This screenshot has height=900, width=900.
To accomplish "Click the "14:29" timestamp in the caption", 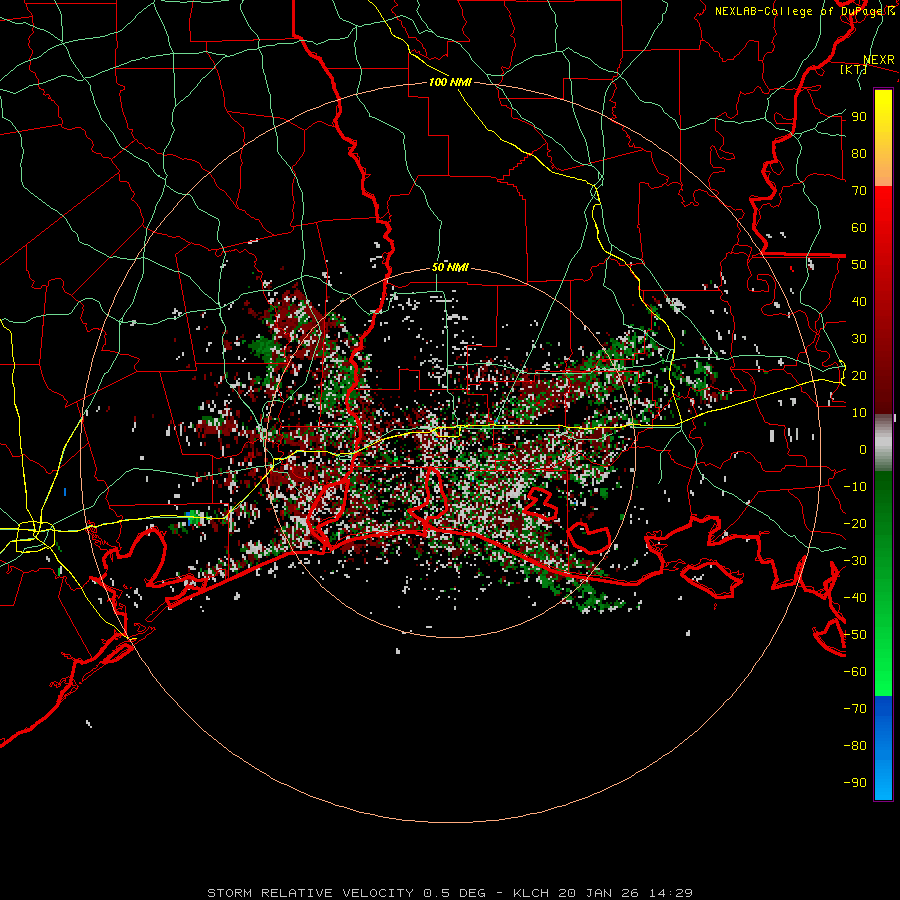I will click(671, 893).
